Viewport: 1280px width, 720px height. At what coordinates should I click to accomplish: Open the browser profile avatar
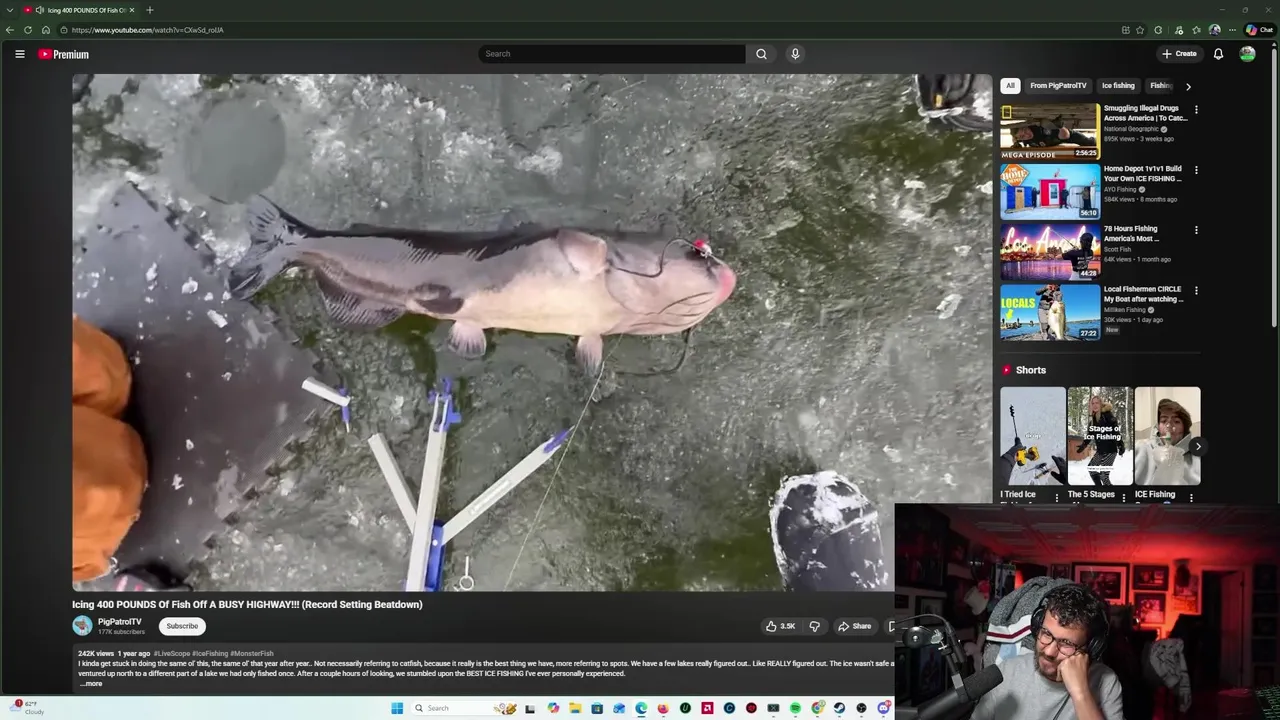tap(1214, 30)
